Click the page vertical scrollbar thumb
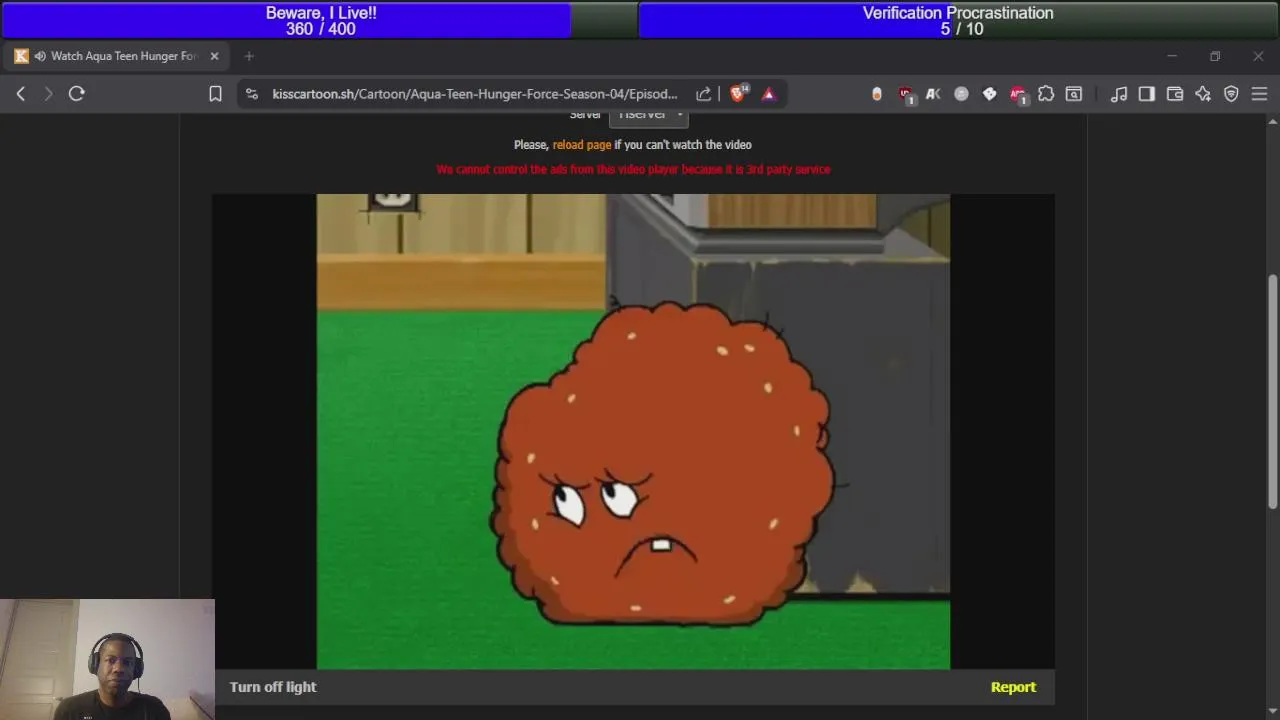 pyautogui.click(x=1273, y=390)
